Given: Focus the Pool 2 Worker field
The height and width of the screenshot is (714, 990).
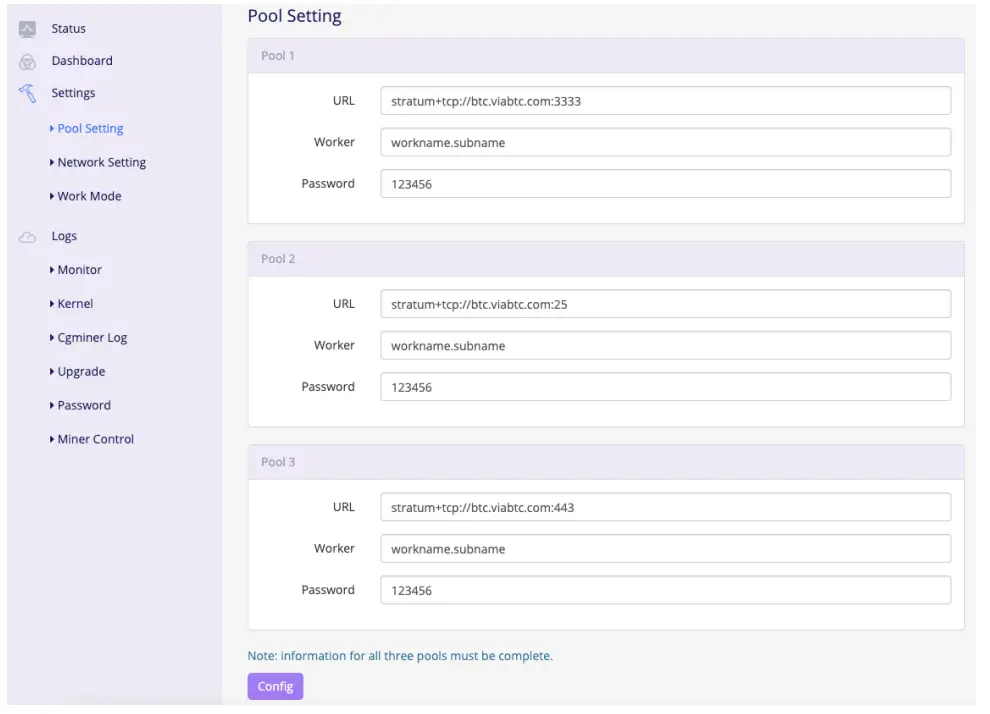Looking at the screenshot, I should point(665,346).
